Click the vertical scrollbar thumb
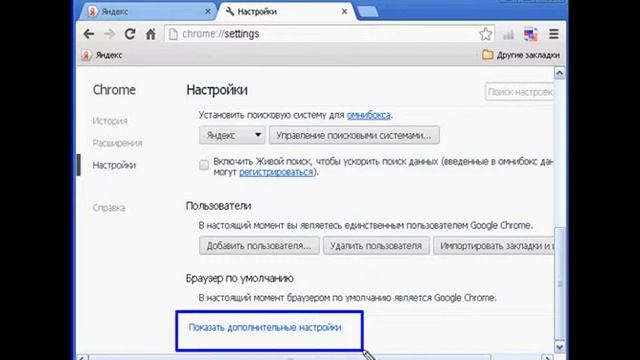The image size is (640, 360). tap(560, 283)
